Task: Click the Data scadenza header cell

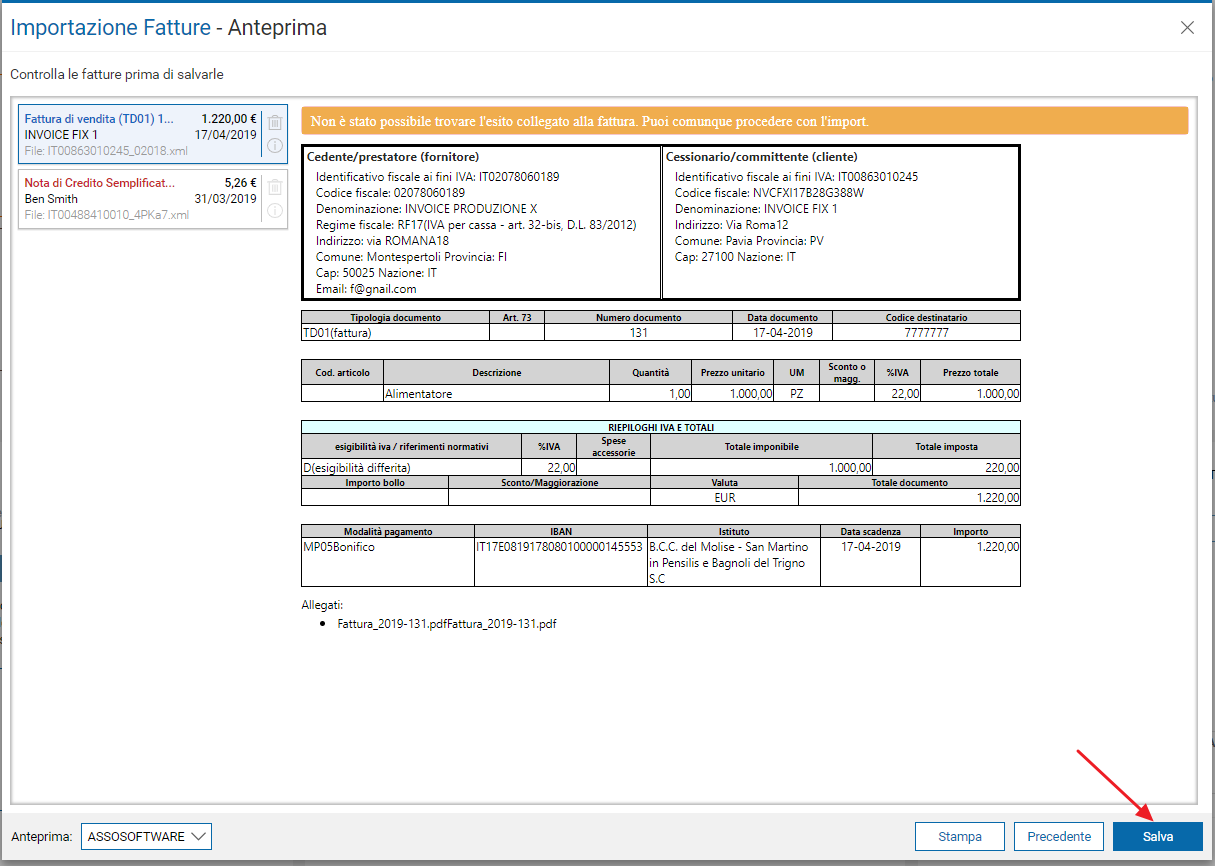Action: 871,532
